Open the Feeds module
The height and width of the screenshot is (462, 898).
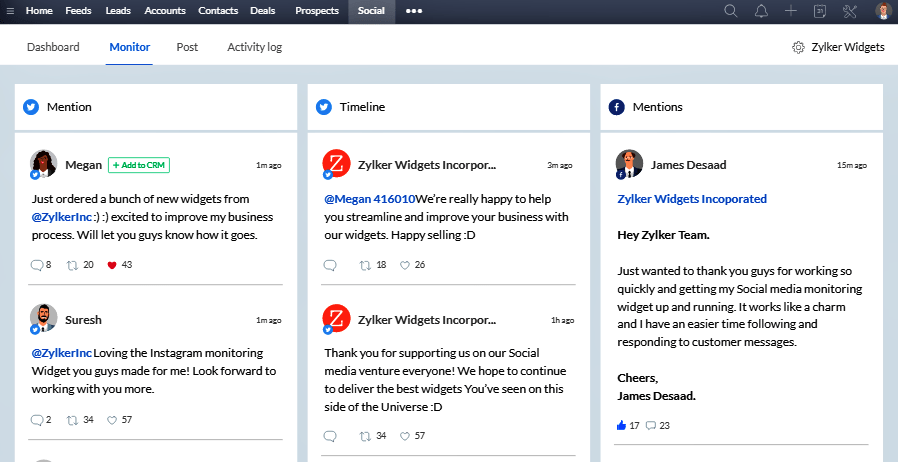78,11
